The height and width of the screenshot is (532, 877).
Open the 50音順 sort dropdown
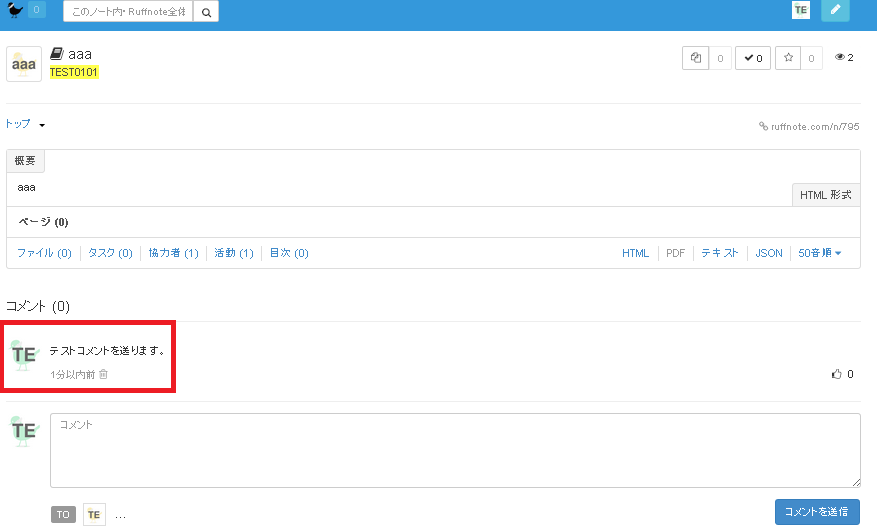pos(819,253)
